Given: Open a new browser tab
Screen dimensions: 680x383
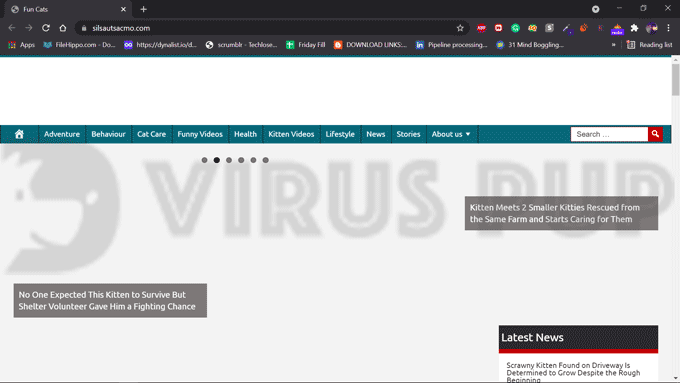Looking at the screenshot, I should click(144, 9).
